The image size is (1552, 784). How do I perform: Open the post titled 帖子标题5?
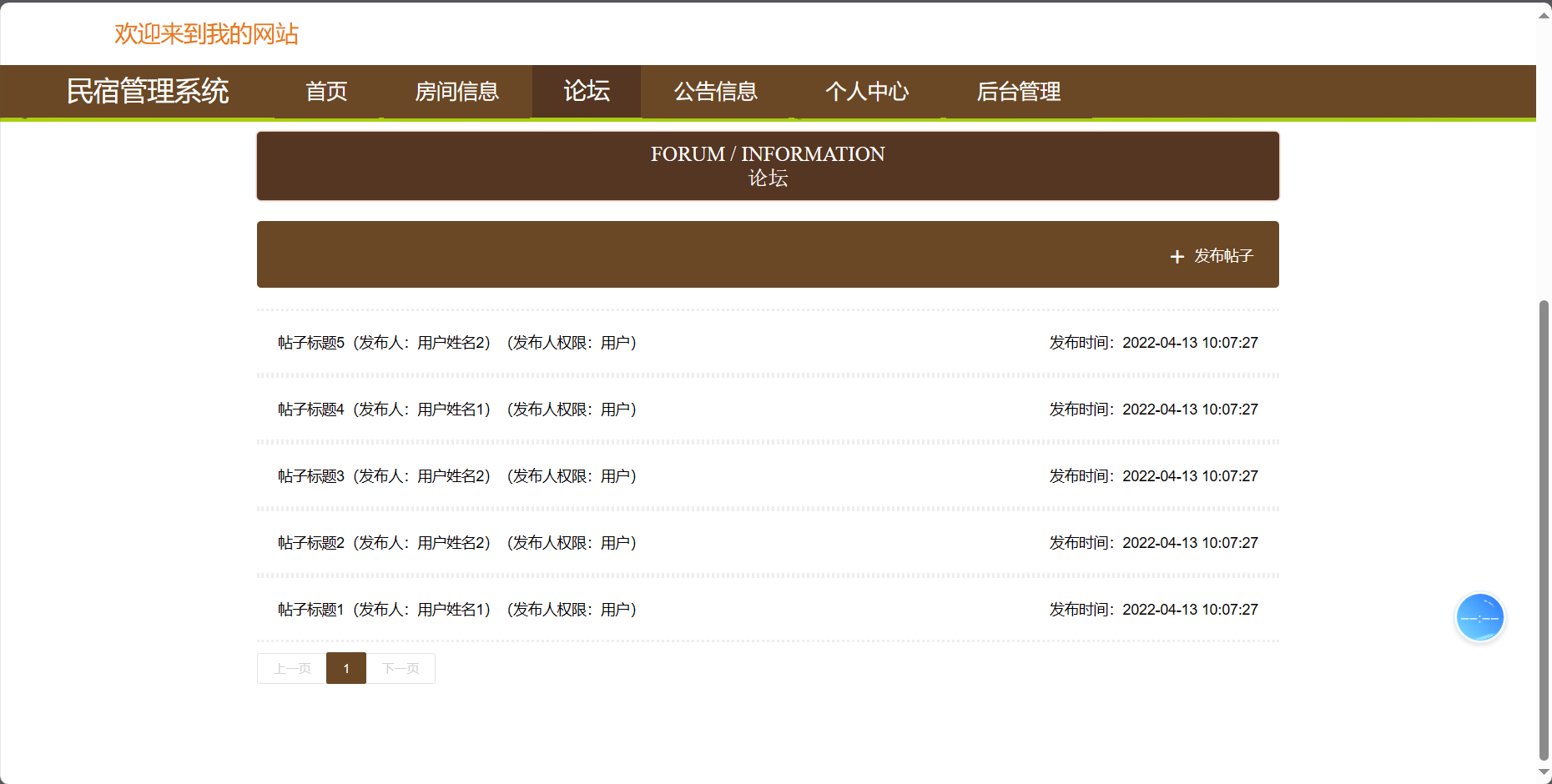tap(310, 343)
